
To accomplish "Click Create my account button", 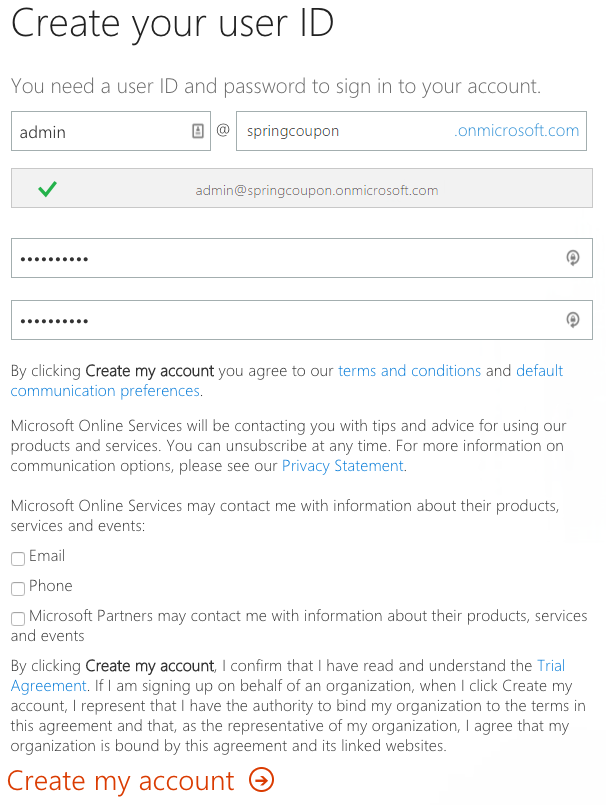I will tap(141, 780).
